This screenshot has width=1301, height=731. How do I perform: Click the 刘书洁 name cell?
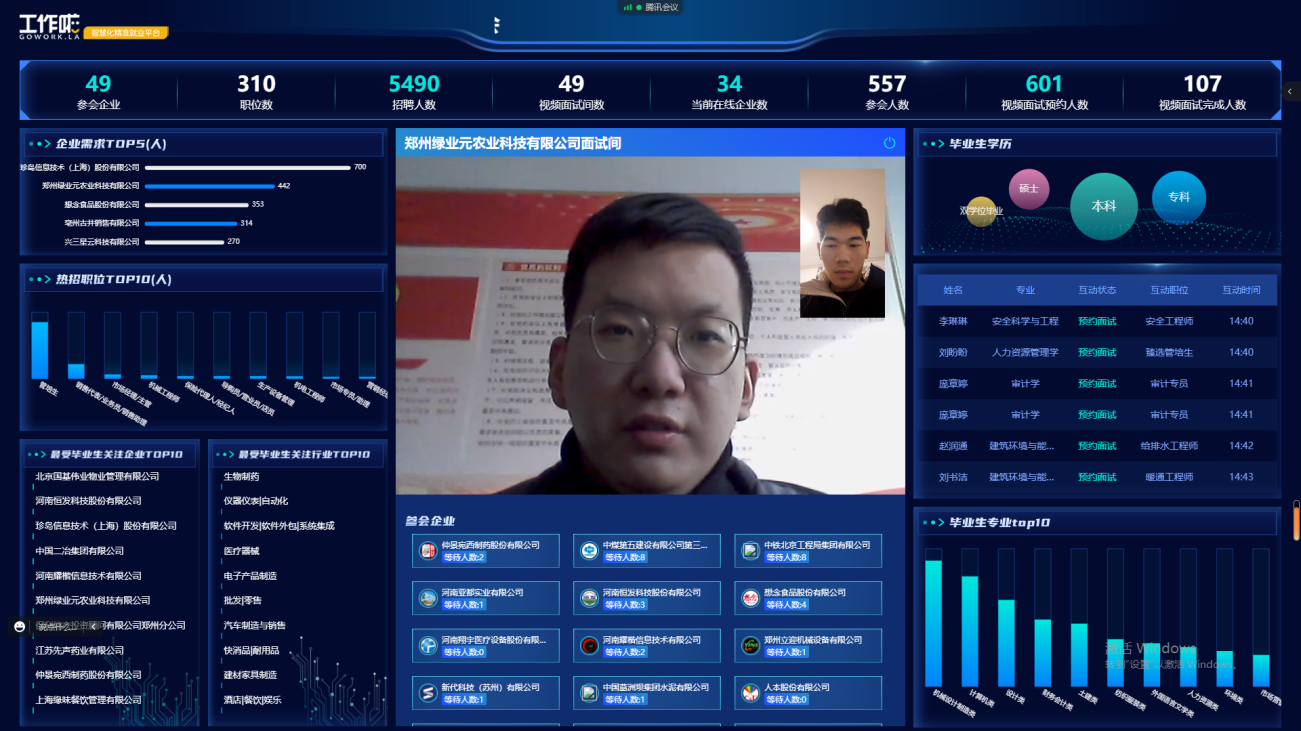point(953,477)
